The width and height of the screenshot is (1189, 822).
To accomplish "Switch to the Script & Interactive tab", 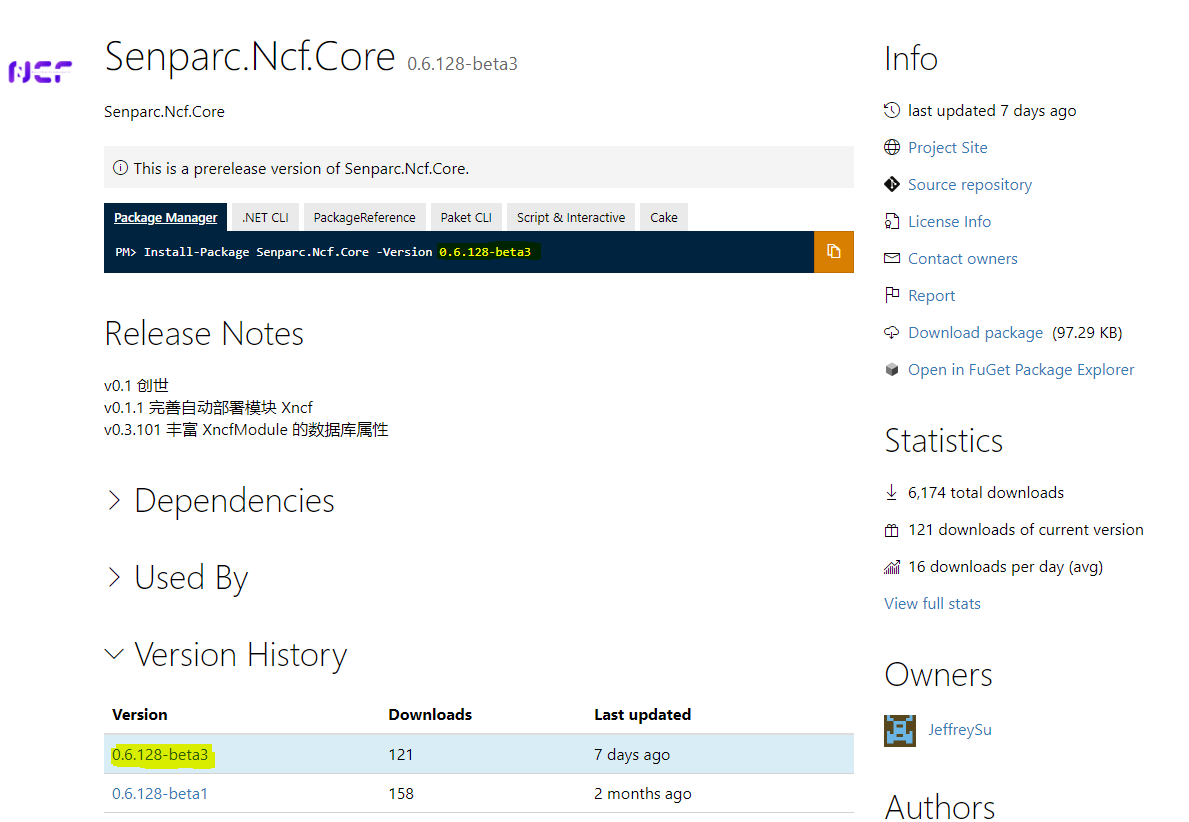I will tap(570, 218).
